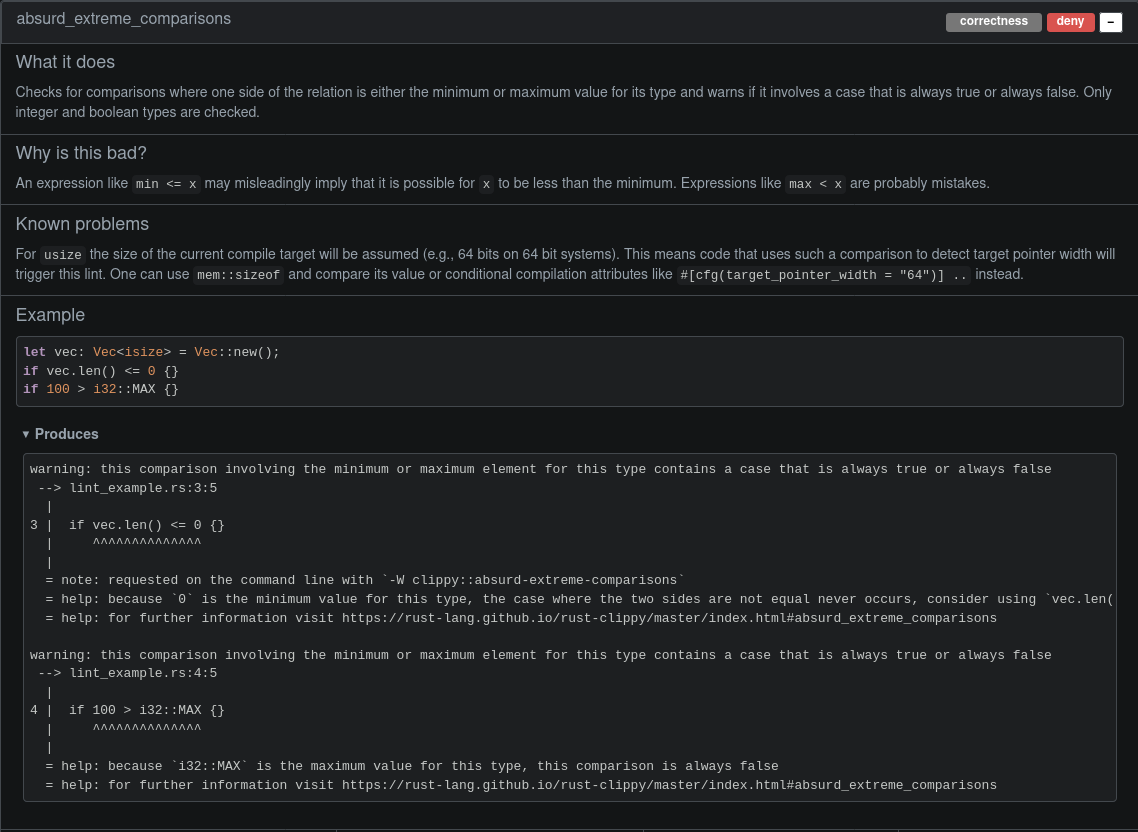Click the correctness group badge

coord(993,21)
